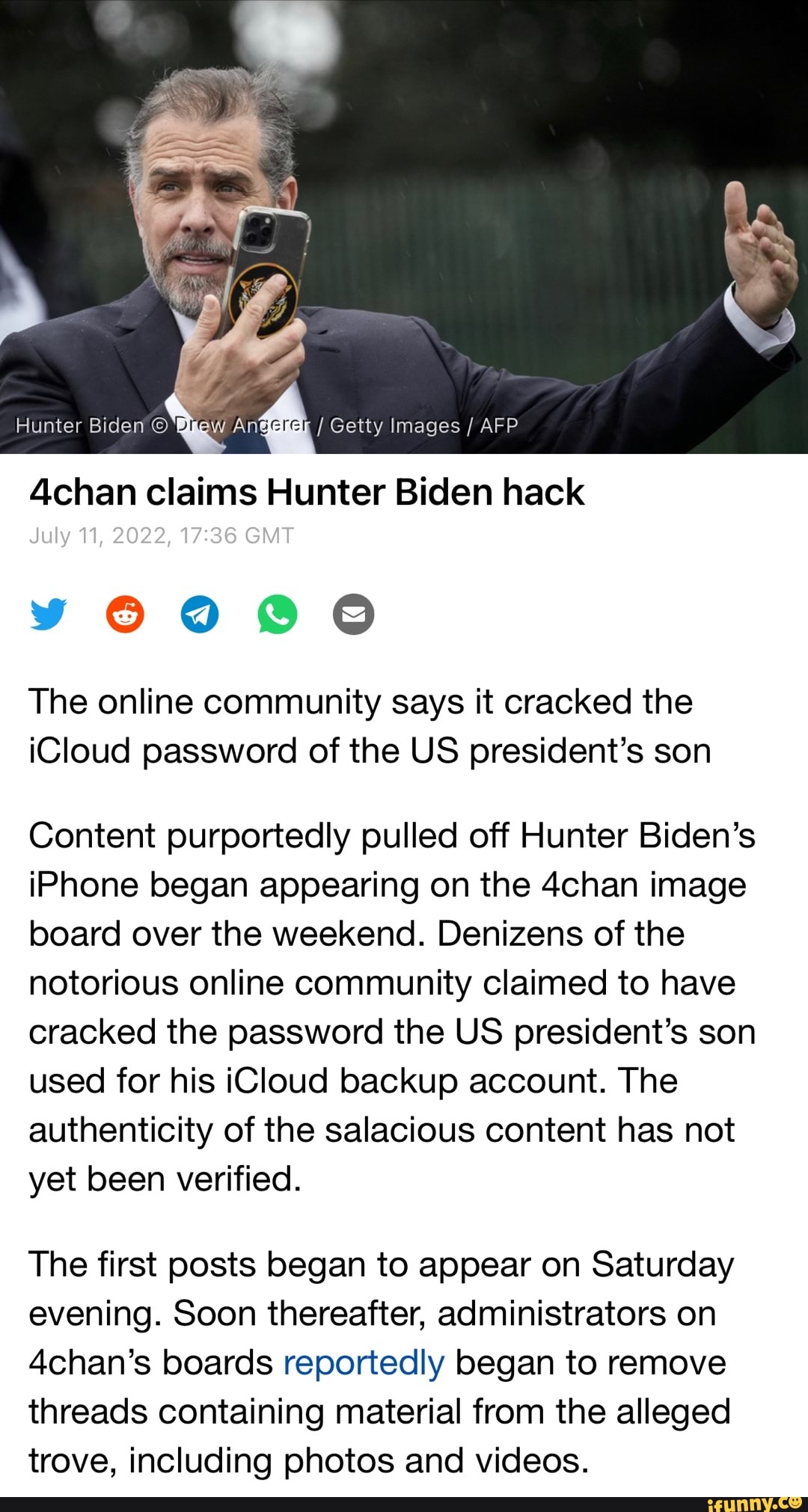Click the subheading about iCloud password
The image size is (808, 1512).
[370, 726]
